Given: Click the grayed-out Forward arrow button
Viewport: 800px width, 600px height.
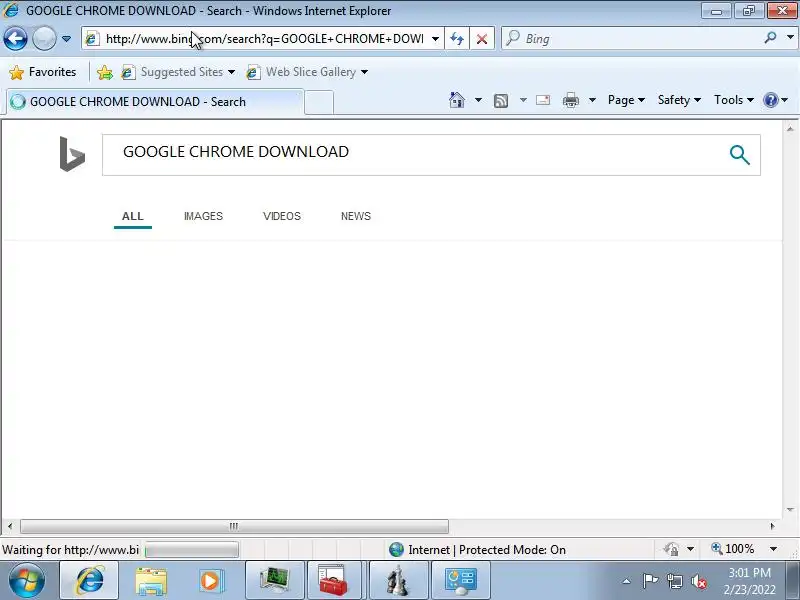Looking at the screenshot, I should click(44, 38).
